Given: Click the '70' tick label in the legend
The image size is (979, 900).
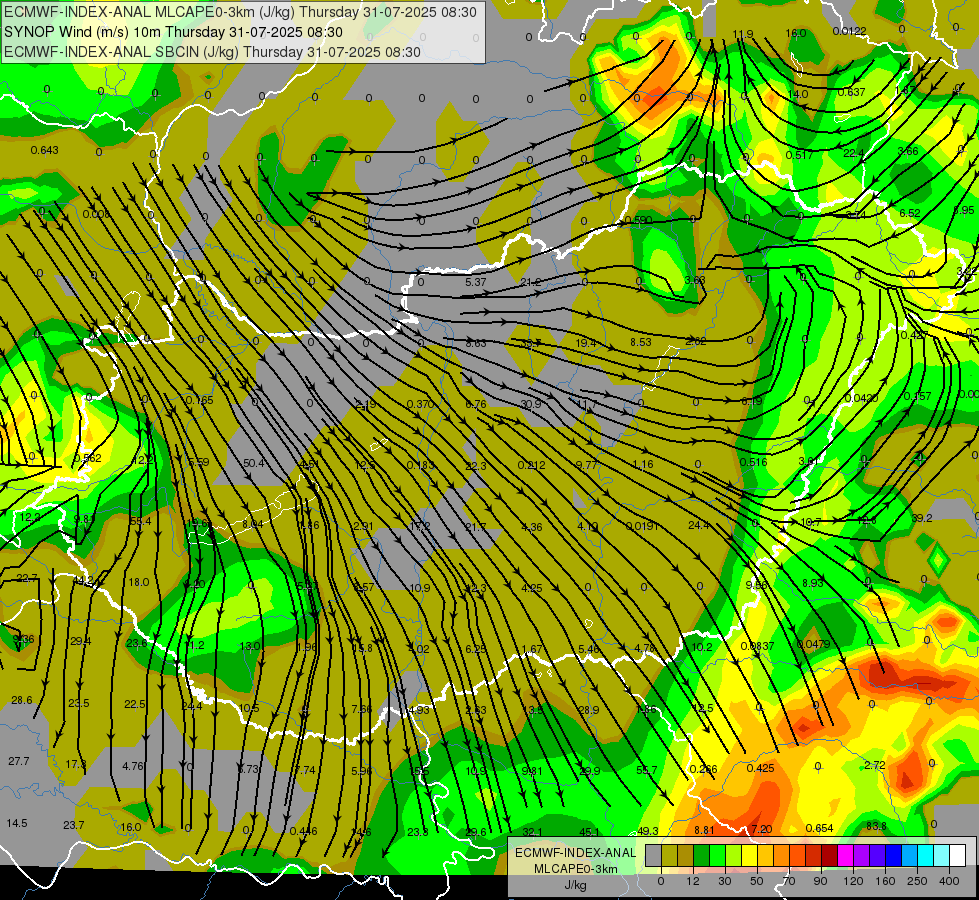Looking at the screenshot, I should [789, 881].
